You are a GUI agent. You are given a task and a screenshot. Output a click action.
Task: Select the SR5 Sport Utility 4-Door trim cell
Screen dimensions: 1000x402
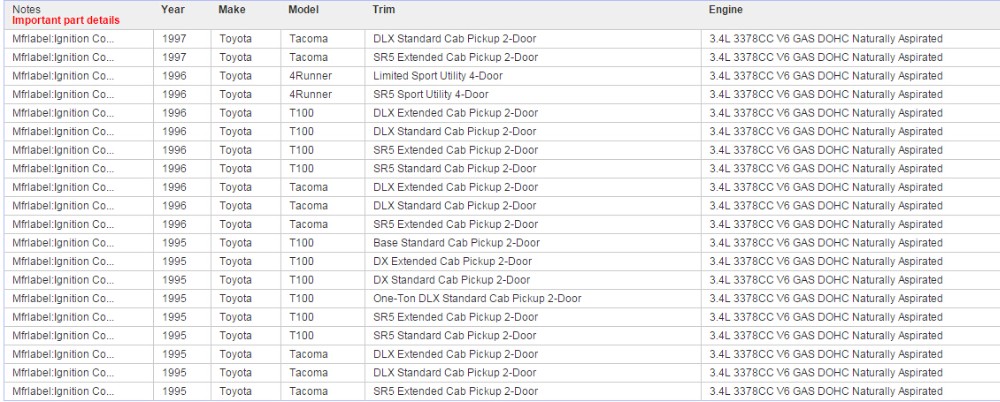point(431,95)
